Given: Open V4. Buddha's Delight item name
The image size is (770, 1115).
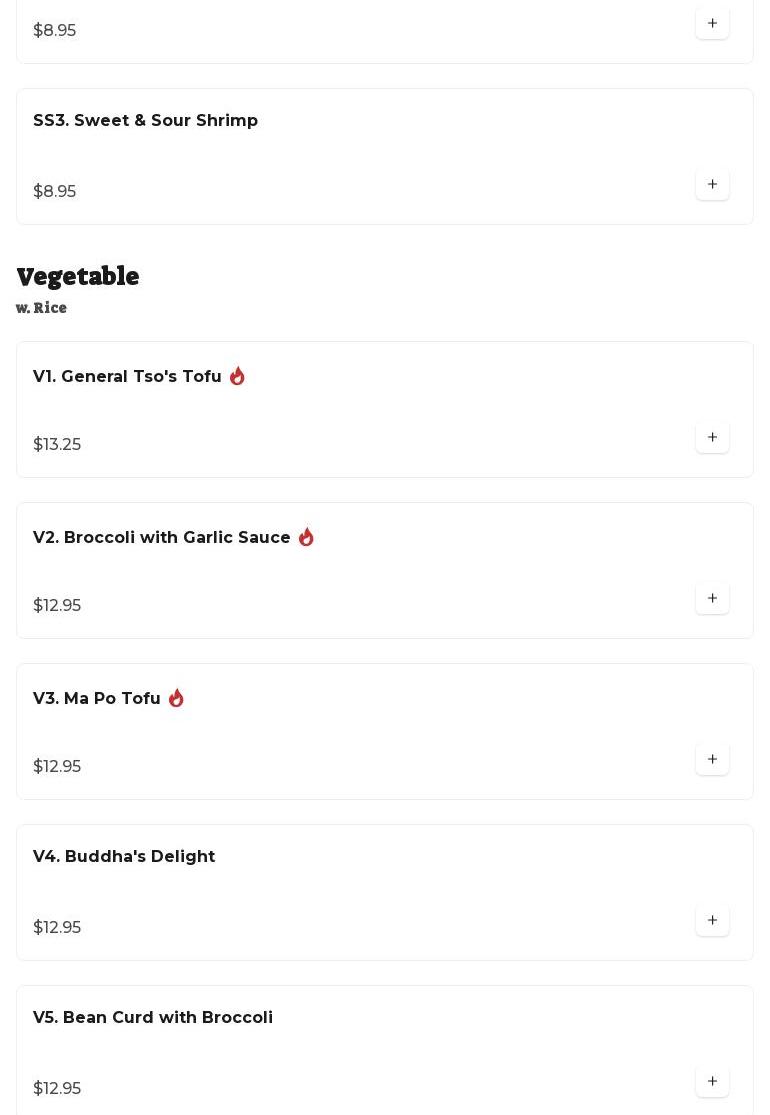Looking at the screenshot, I should tap(124, 857).
